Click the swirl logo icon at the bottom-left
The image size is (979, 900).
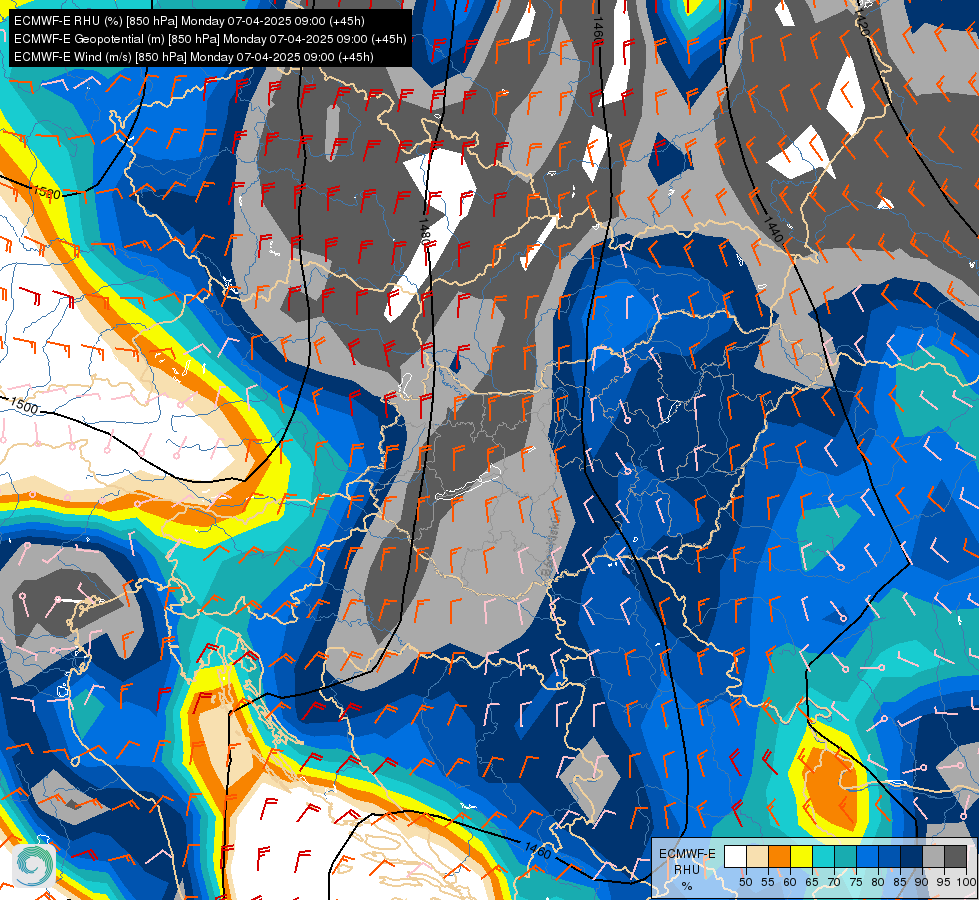pos(34,865)
